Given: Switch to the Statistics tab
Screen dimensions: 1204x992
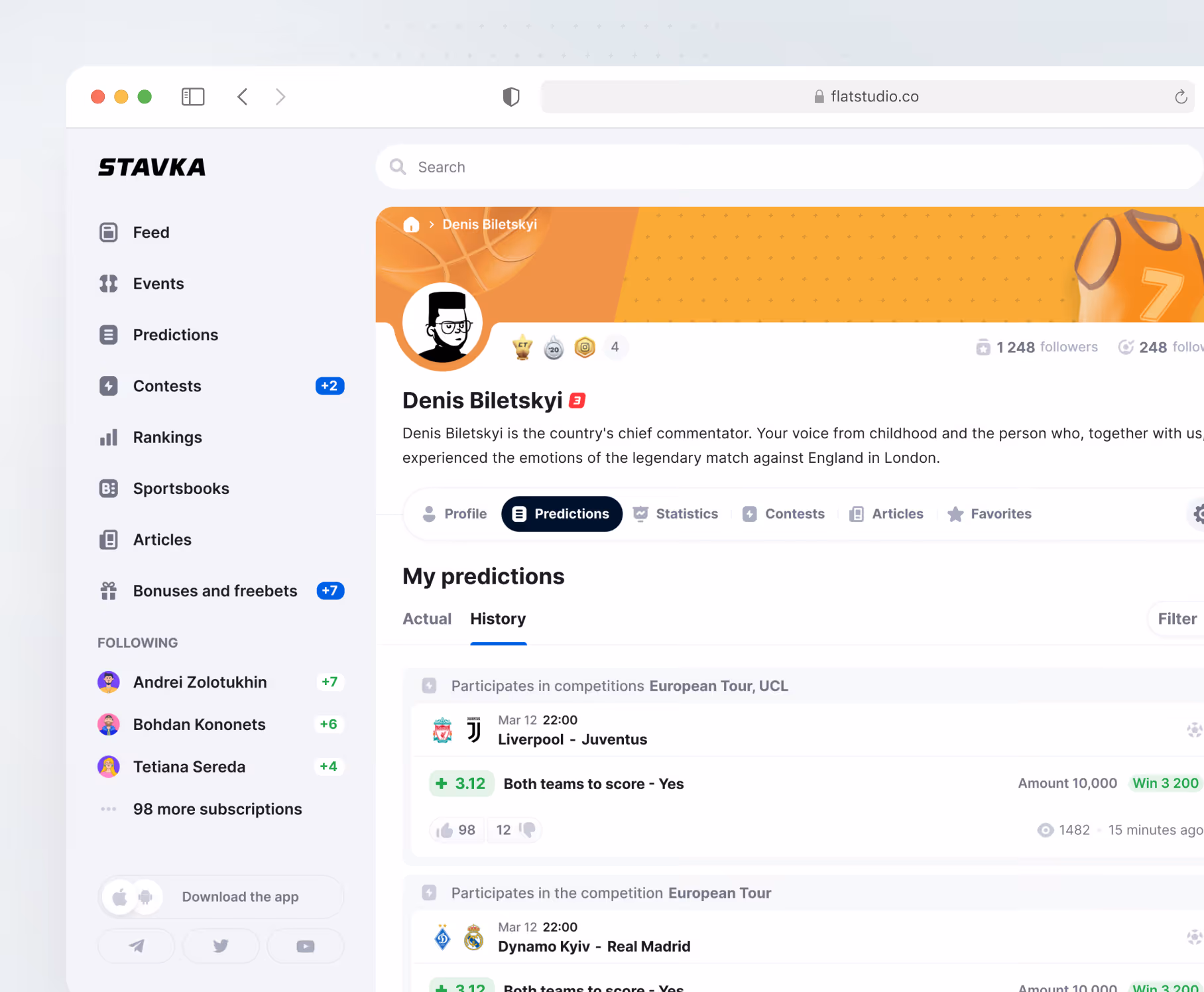Looking at the screenshot, I should coord(676,514).
